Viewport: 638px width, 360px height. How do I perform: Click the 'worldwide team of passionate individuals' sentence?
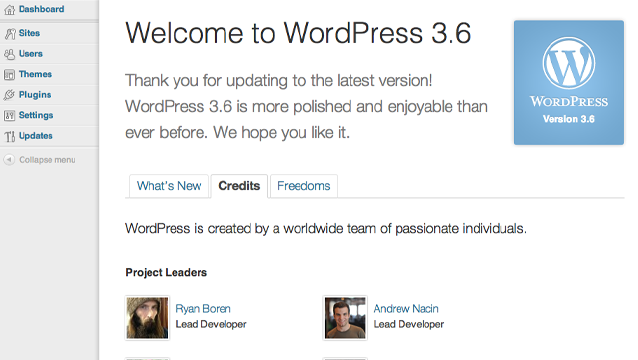(326, 229)
